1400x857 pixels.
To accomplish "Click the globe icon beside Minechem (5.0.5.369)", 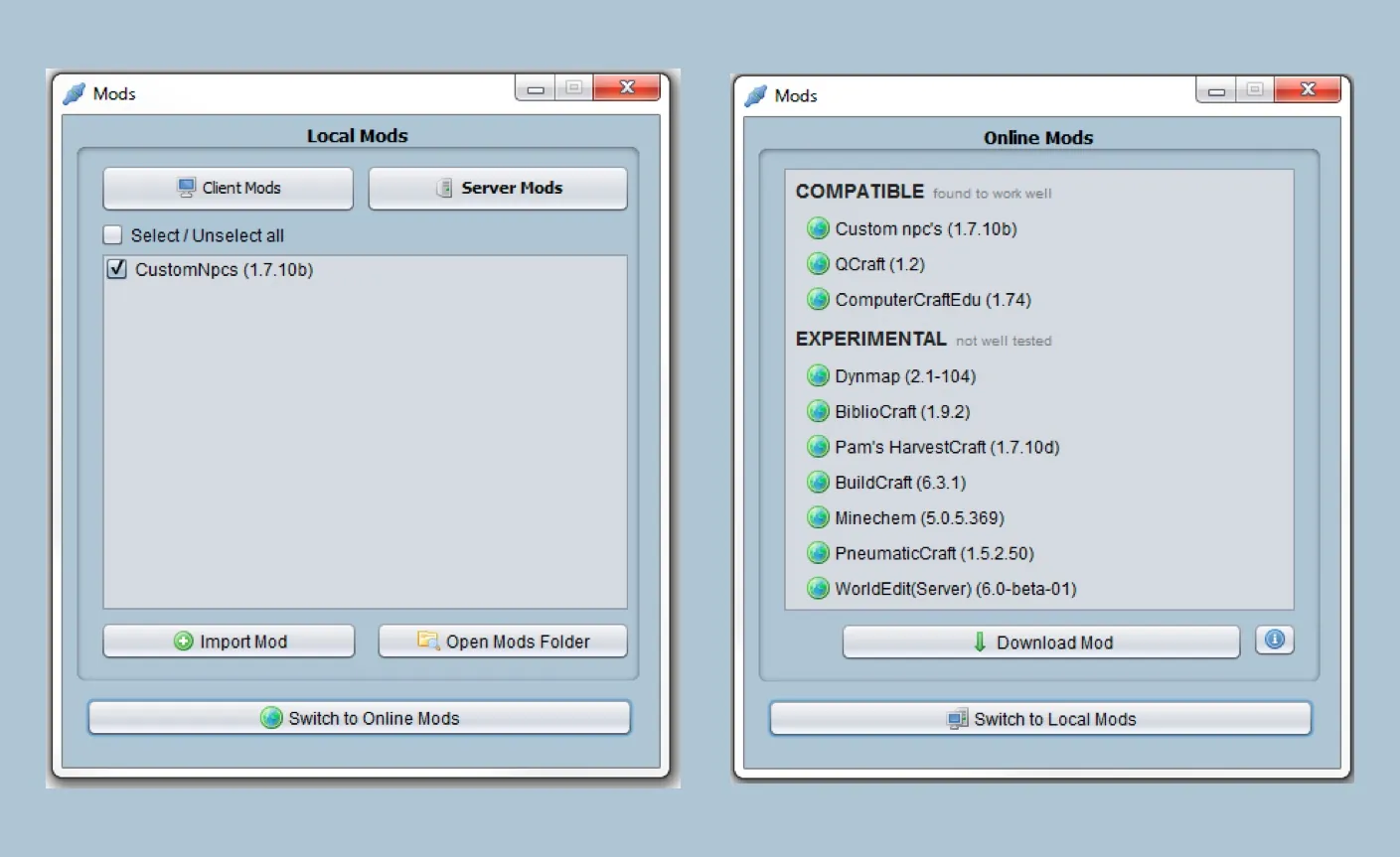I will pos(818,517).
